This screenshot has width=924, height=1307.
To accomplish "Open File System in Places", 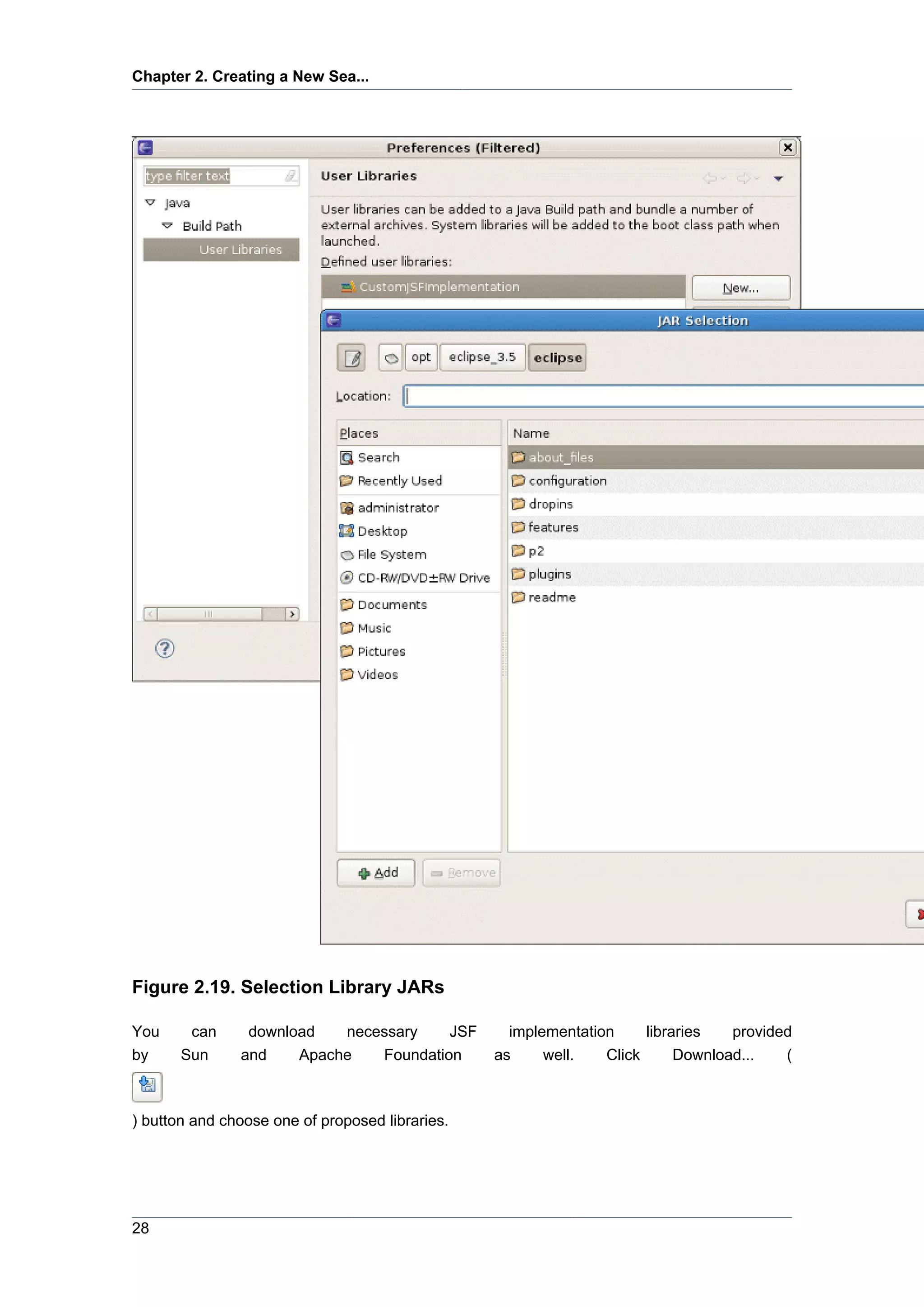I will (419, 555).
